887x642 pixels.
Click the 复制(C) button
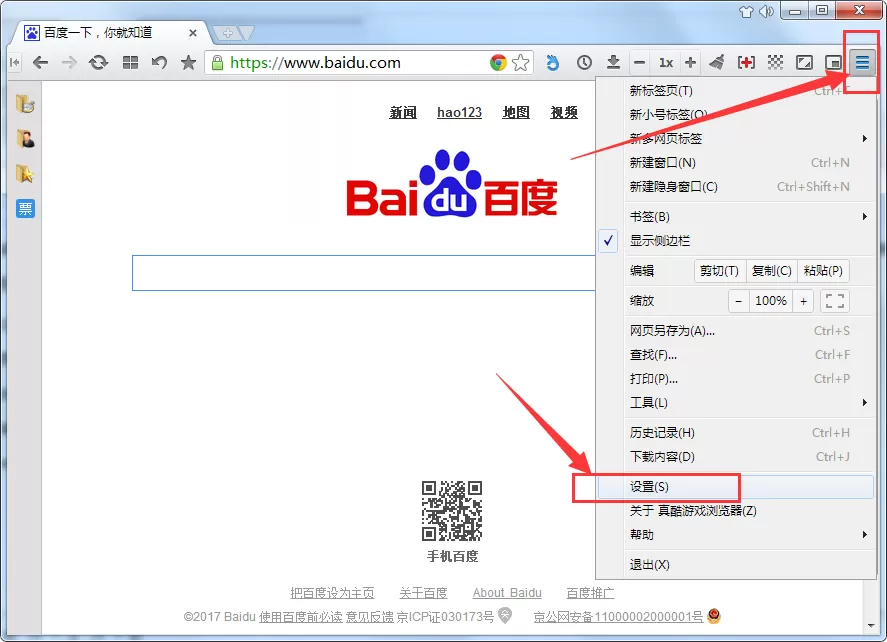(x=772, y=271)
